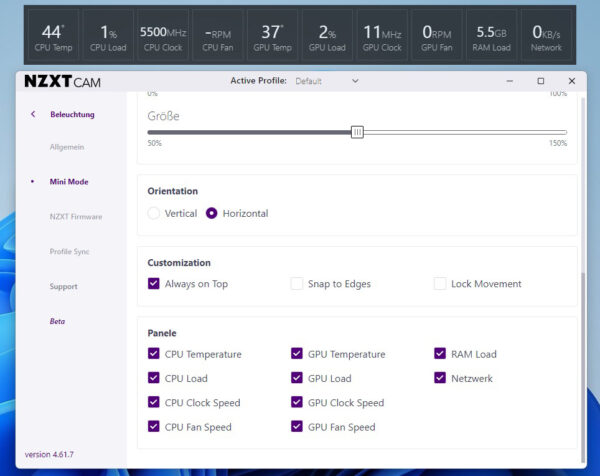The width and height of the screenshot is (600, 476).
Task: Close the NZXT CAM window
Action: point(572,81)
